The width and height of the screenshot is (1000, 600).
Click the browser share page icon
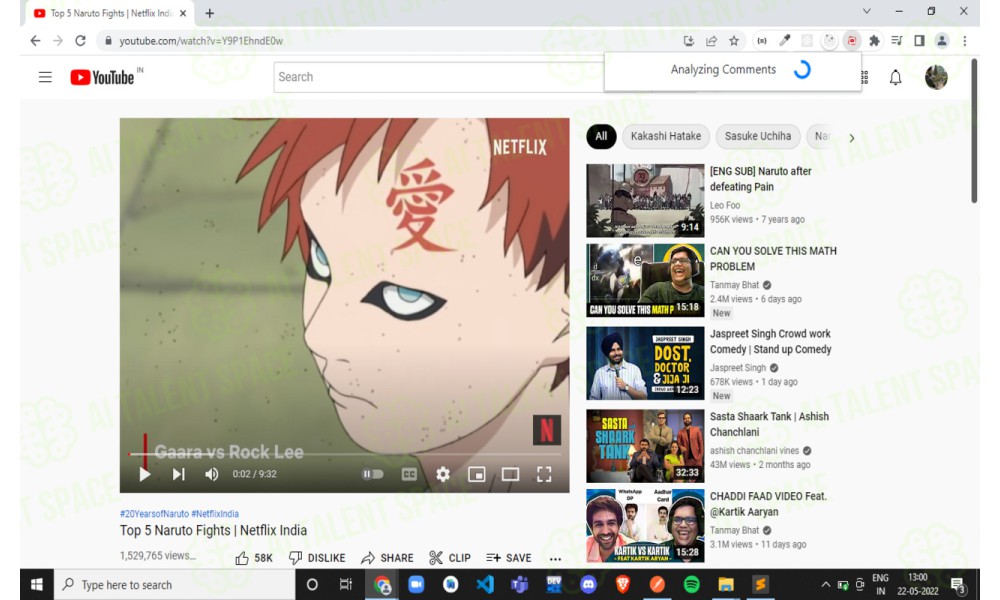tap(711, 41)
